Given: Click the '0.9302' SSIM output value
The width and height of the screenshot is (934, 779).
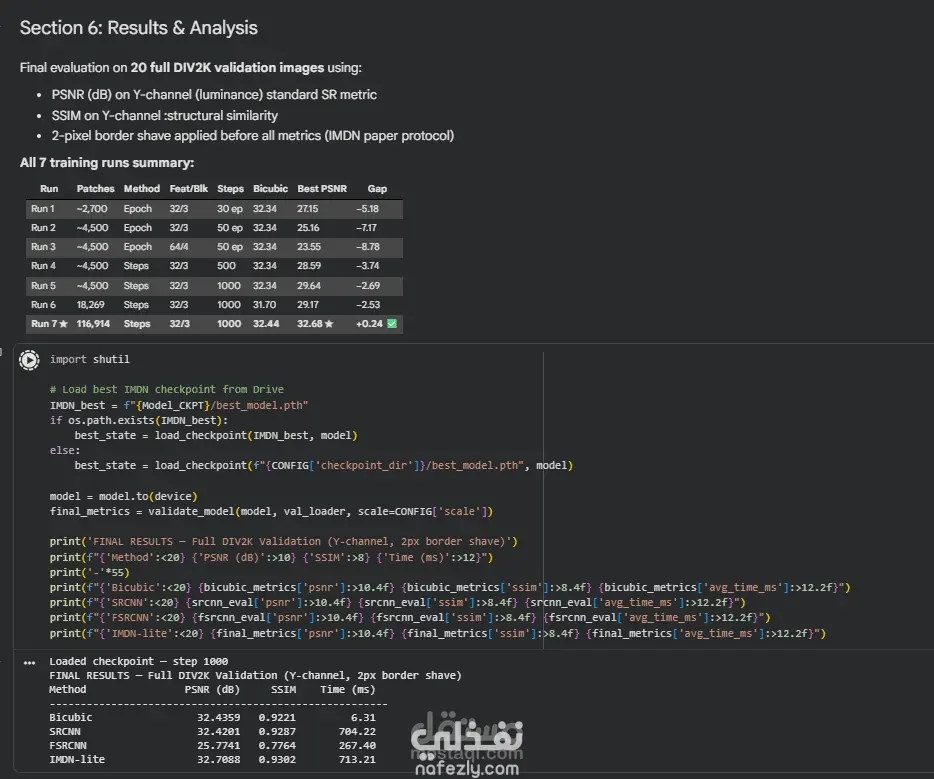Looking at the screenshot, I should point(277,759).
